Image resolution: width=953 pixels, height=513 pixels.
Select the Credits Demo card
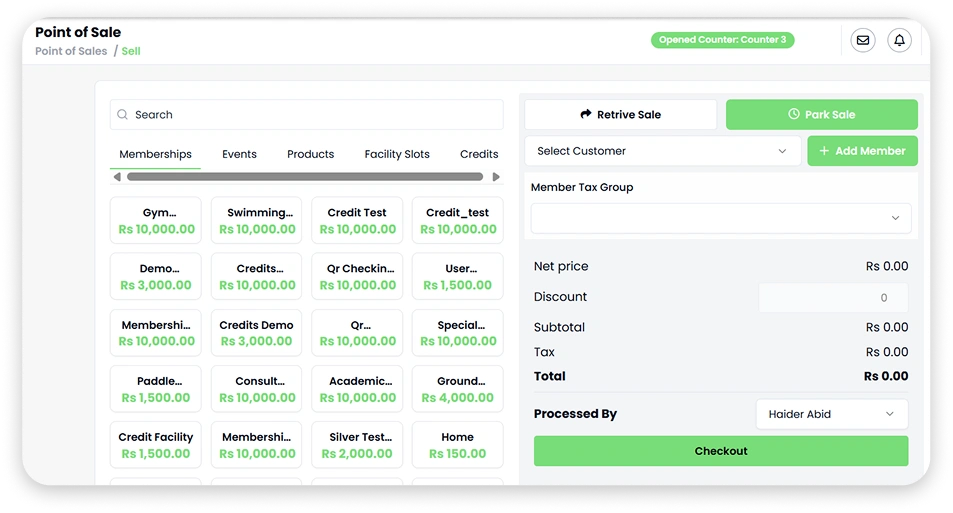point(256,333)
